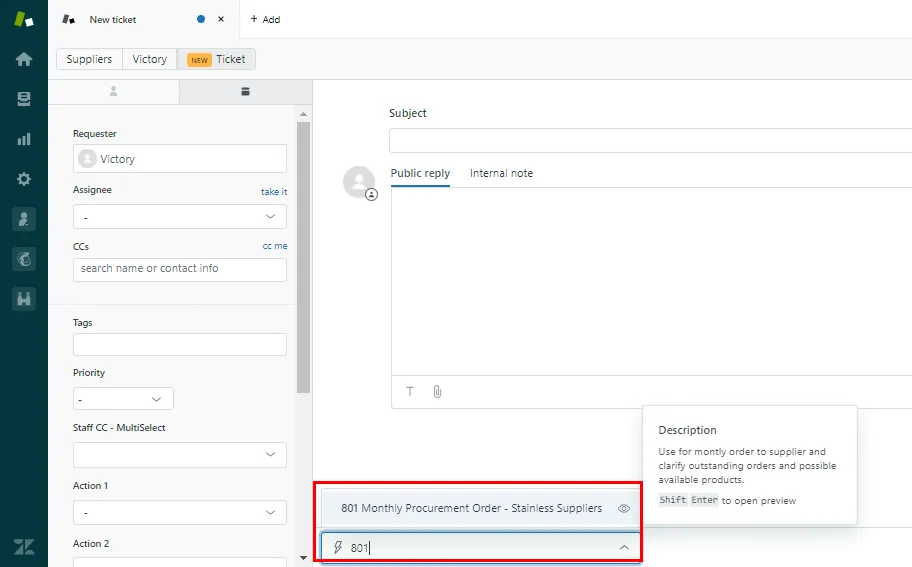Collapse the macro list chevron
Screen dimensions: 912x567
pos(624,547)
